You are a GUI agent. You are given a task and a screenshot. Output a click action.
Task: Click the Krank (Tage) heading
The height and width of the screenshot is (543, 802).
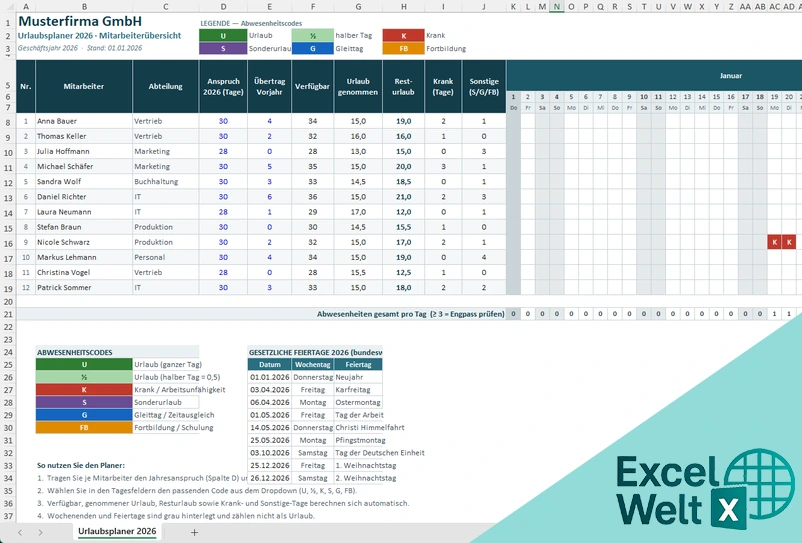pos(443,86)
